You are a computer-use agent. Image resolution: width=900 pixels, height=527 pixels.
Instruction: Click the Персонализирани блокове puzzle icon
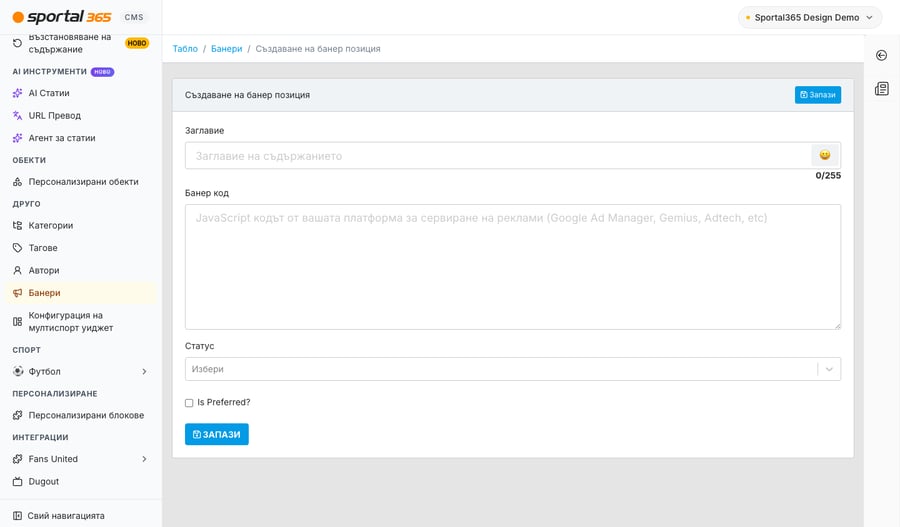(17, 415)
